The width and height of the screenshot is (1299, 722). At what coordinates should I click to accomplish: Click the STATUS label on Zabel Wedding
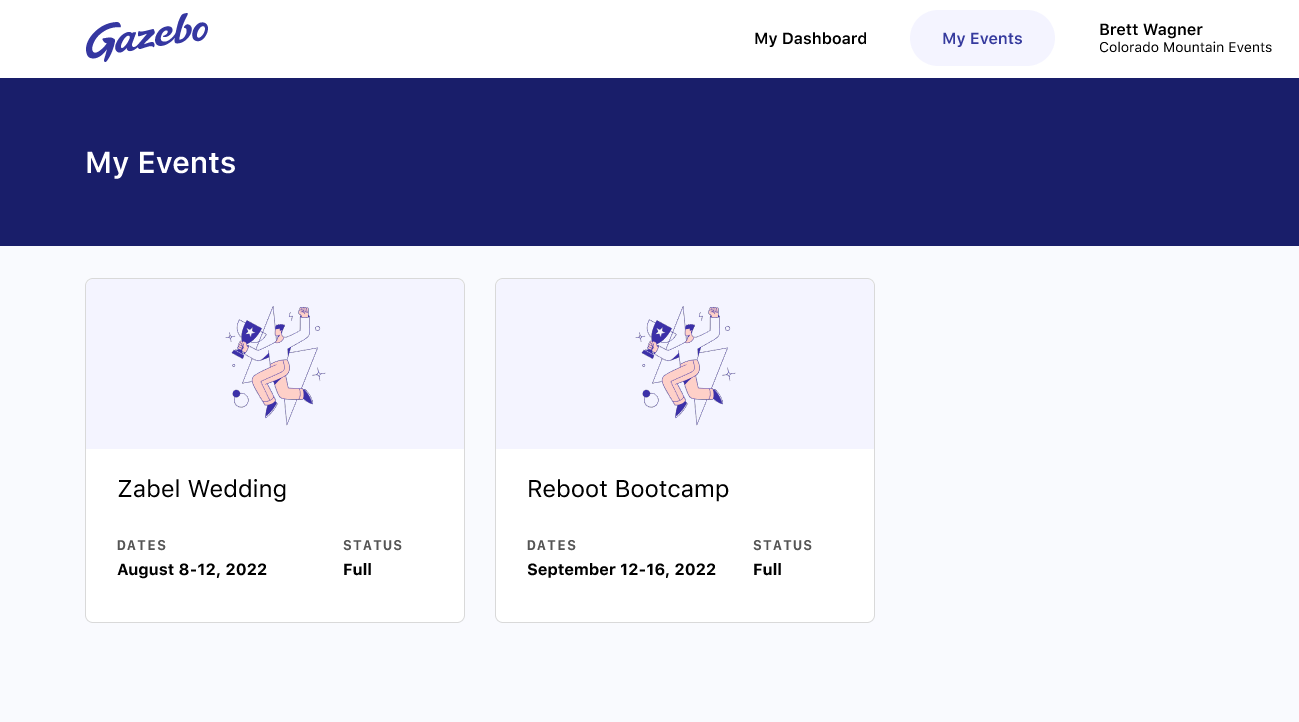373,546
